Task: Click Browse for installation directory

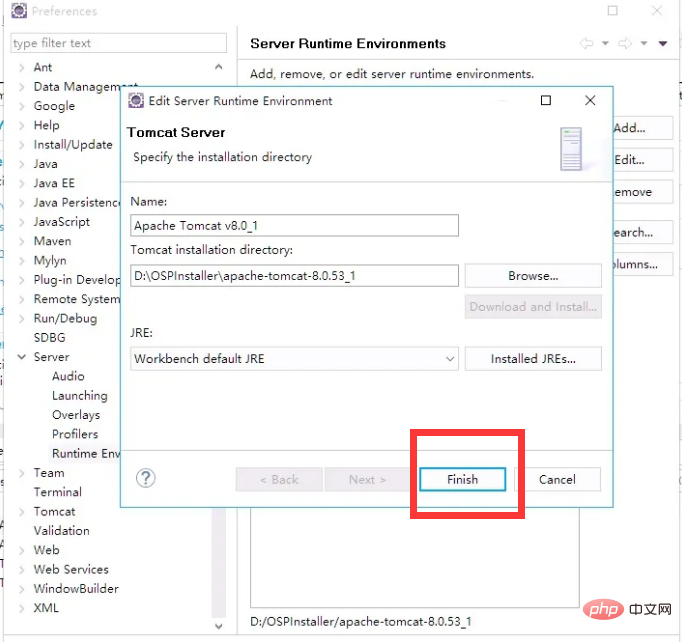Action: click(x=532, y=276)
